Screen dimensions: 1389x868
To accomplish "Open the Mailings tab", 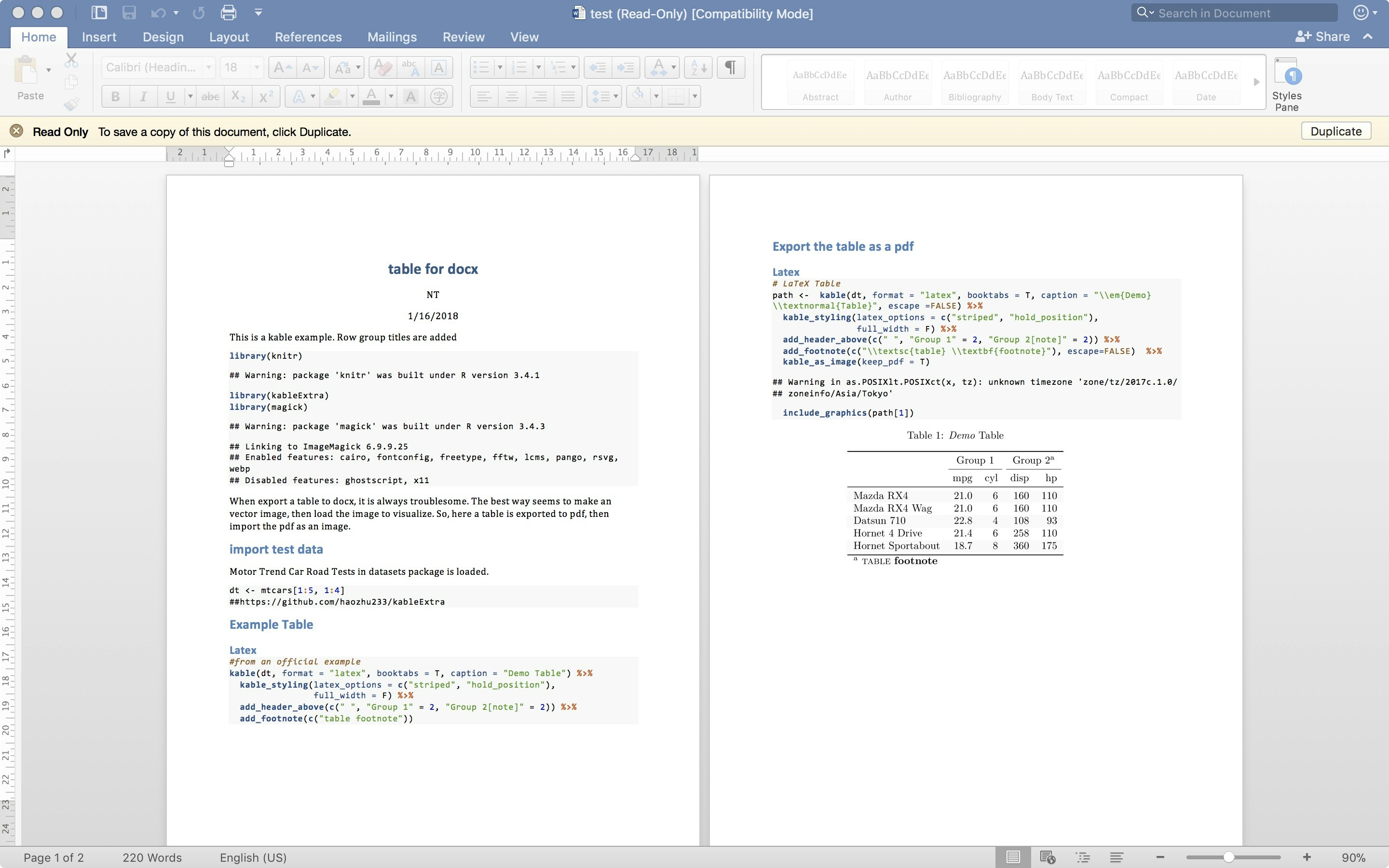I will pyautogui.click(x=392, y=37).
